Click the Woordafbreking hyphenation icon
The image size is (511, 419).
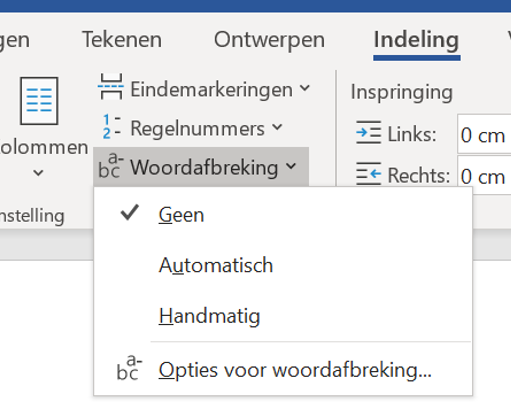111,165
